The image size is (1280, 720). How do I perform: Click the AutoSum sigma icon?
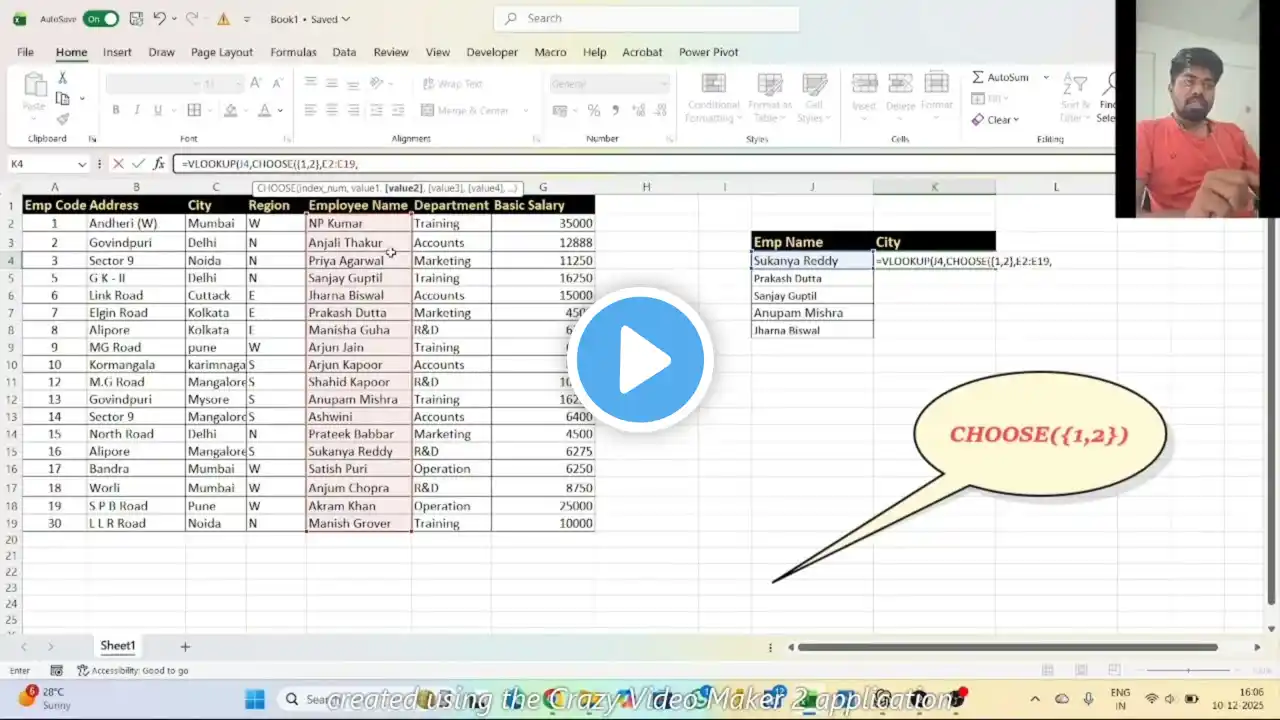pos(978,77)
